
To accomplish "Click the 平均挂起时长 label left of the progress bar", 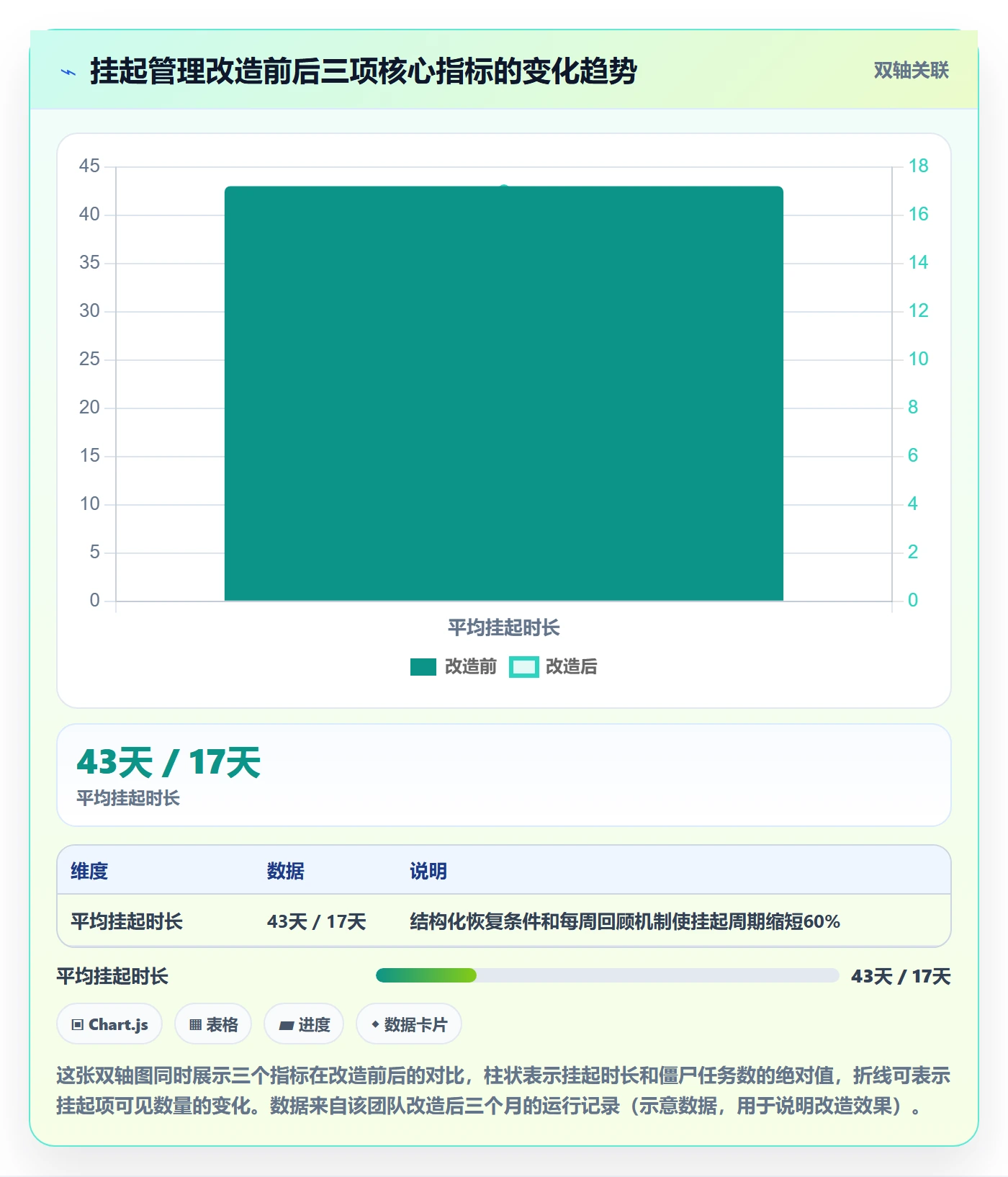I will [x=112, y=976].
